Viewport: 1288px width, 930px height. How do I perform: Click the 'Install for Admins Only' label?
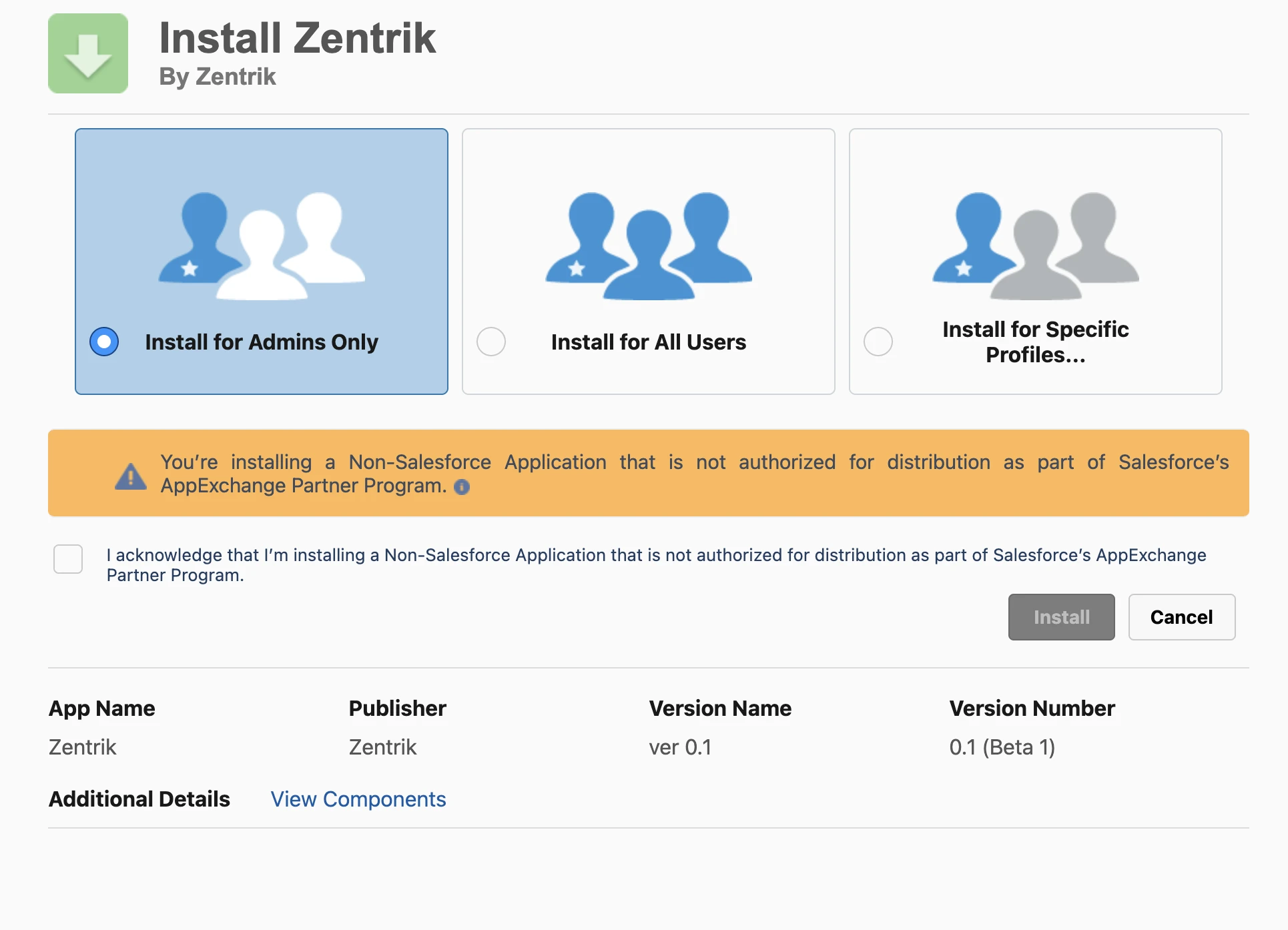pos(262,342)
